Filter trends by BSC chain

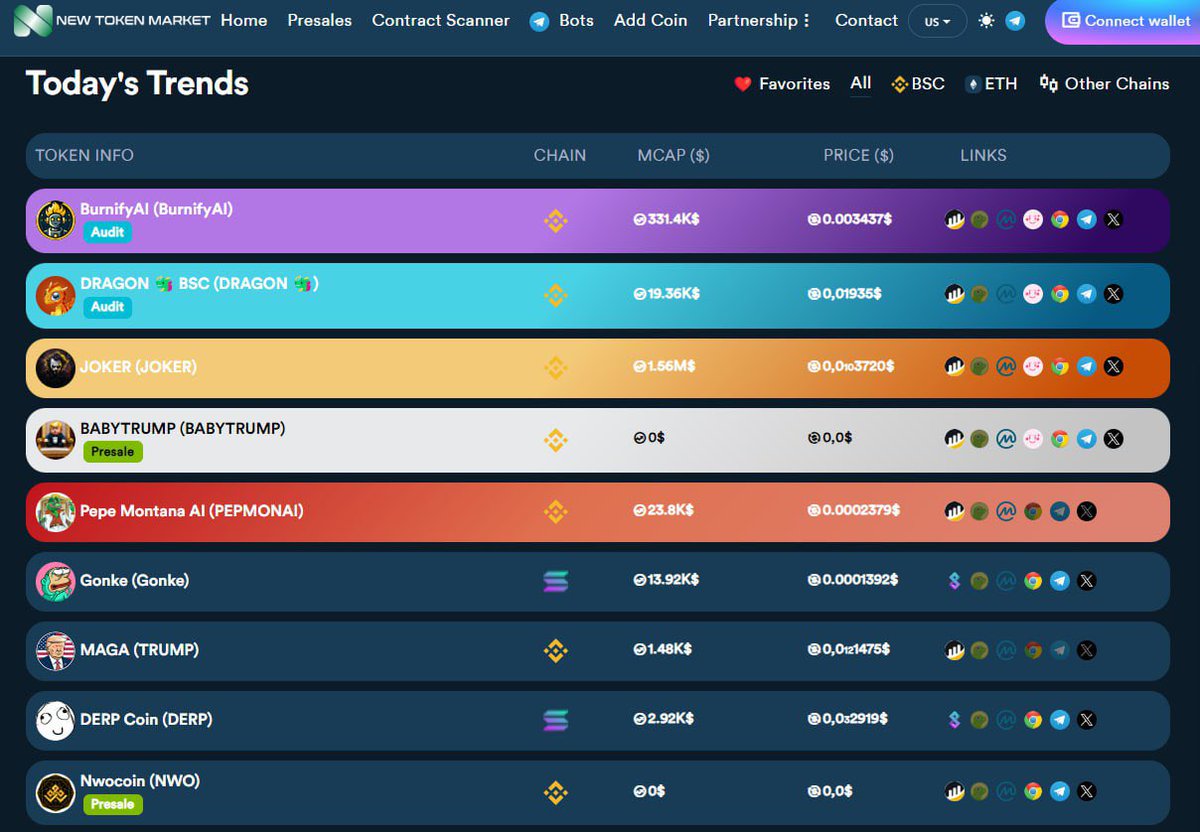point(917,84)
